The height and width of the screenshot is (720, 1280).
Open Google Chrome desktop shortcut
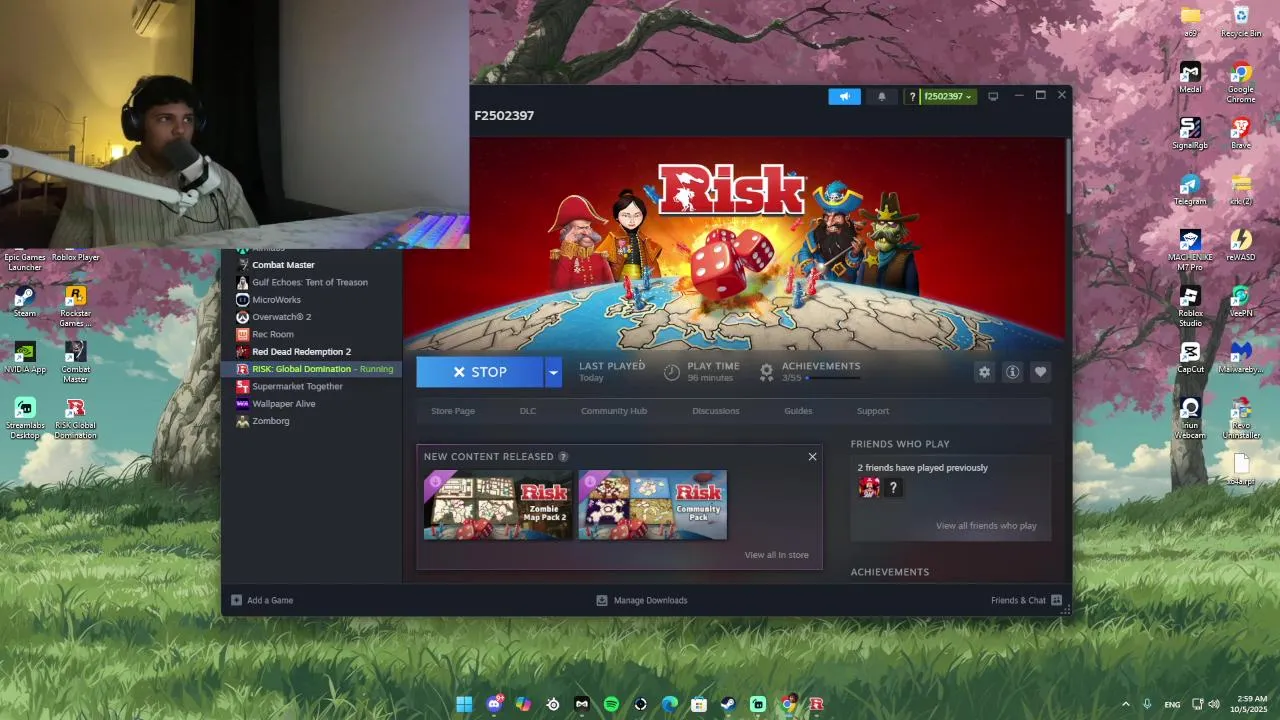1241,83
